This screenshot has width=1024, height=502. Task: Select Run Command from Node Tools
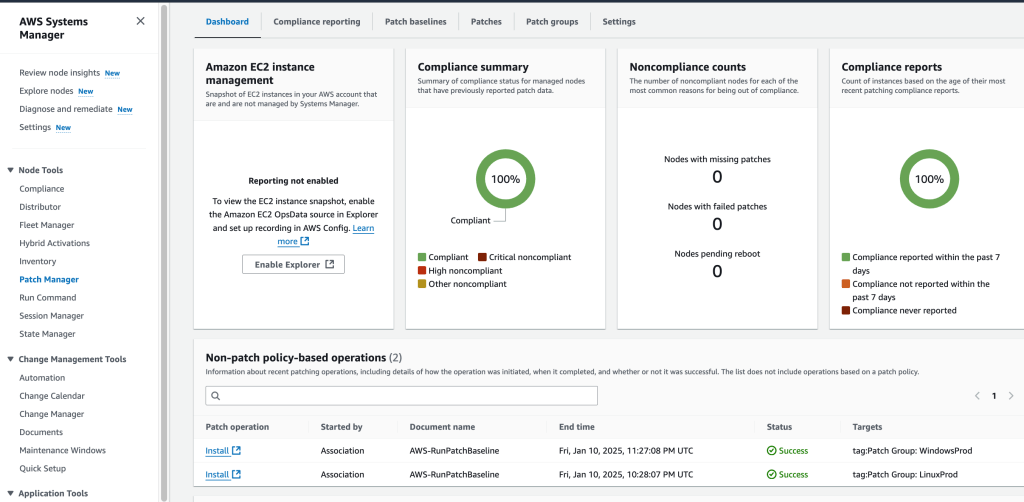pos(47,298)
